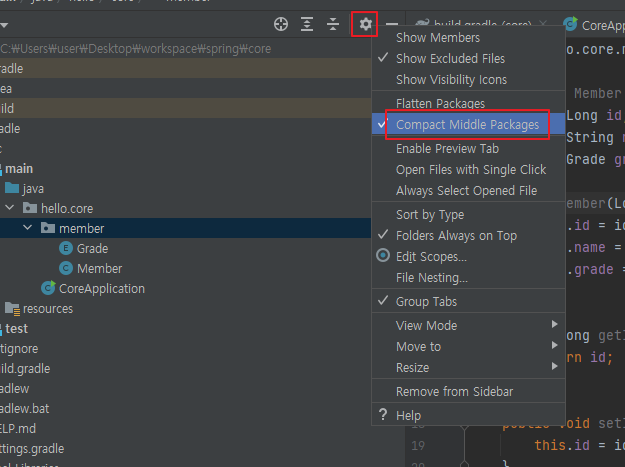Choose Remove from Sidebar

tap(468, 391)
